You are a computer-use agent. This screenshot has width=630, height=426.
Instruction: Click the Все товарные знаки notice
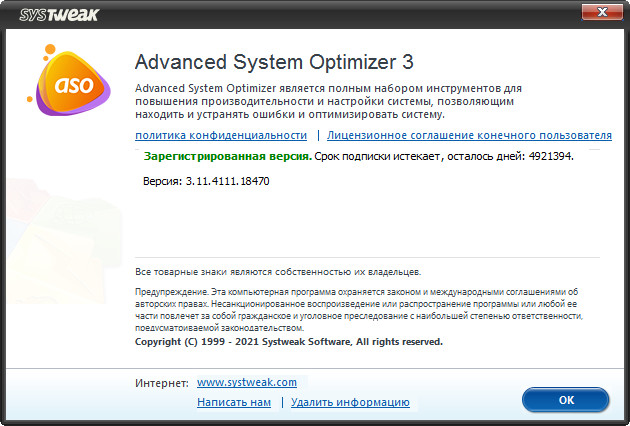pos(278,271)
